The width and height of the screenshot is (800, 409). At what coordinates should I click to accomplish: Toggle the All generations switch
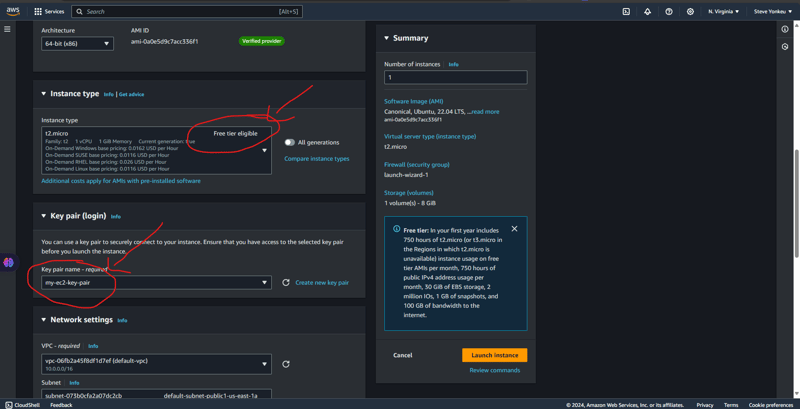pyautogui.click(x=290, y=142)
